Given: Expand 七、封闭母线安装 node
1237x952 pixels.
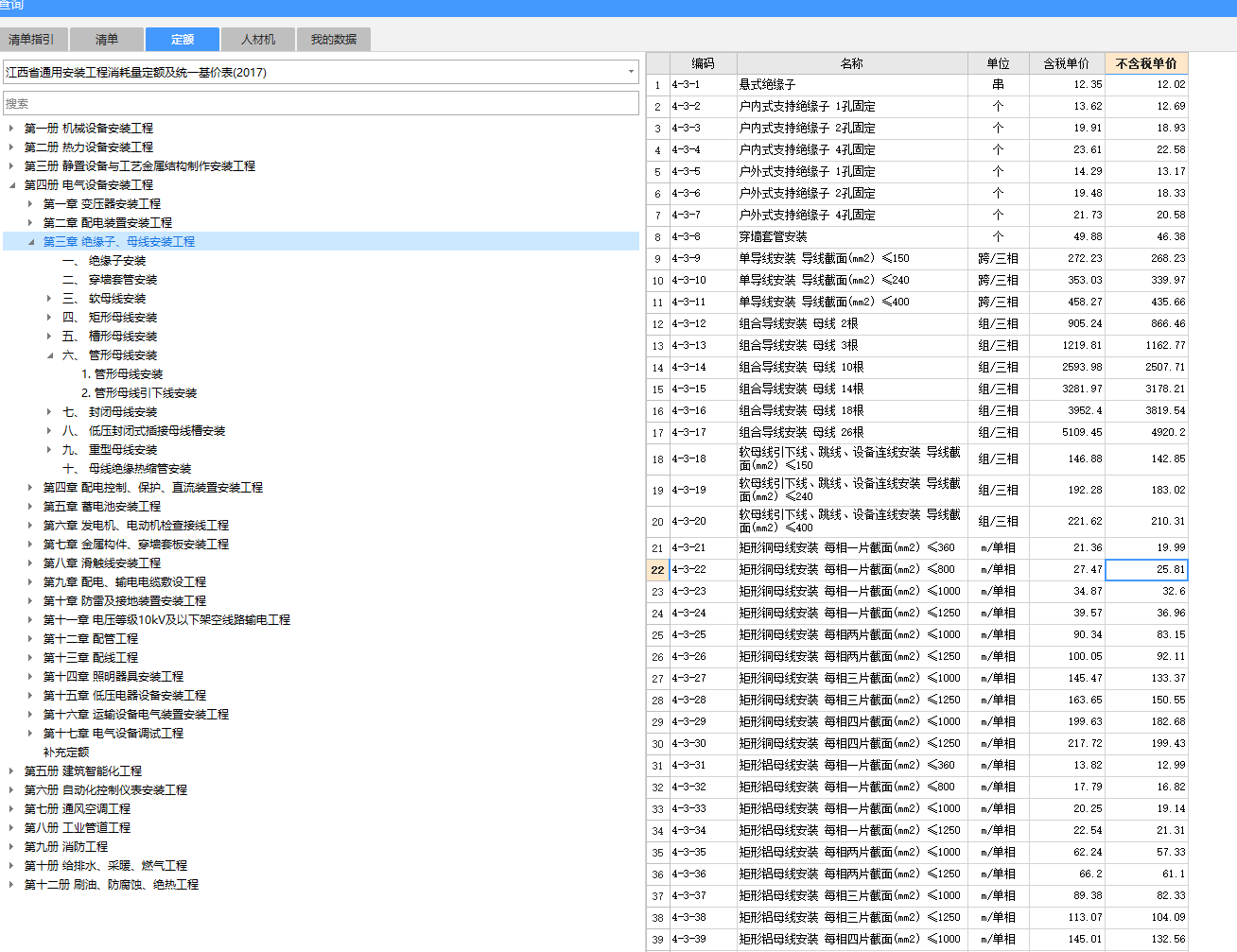Looking at the screenshot, I should pos(49,411).
